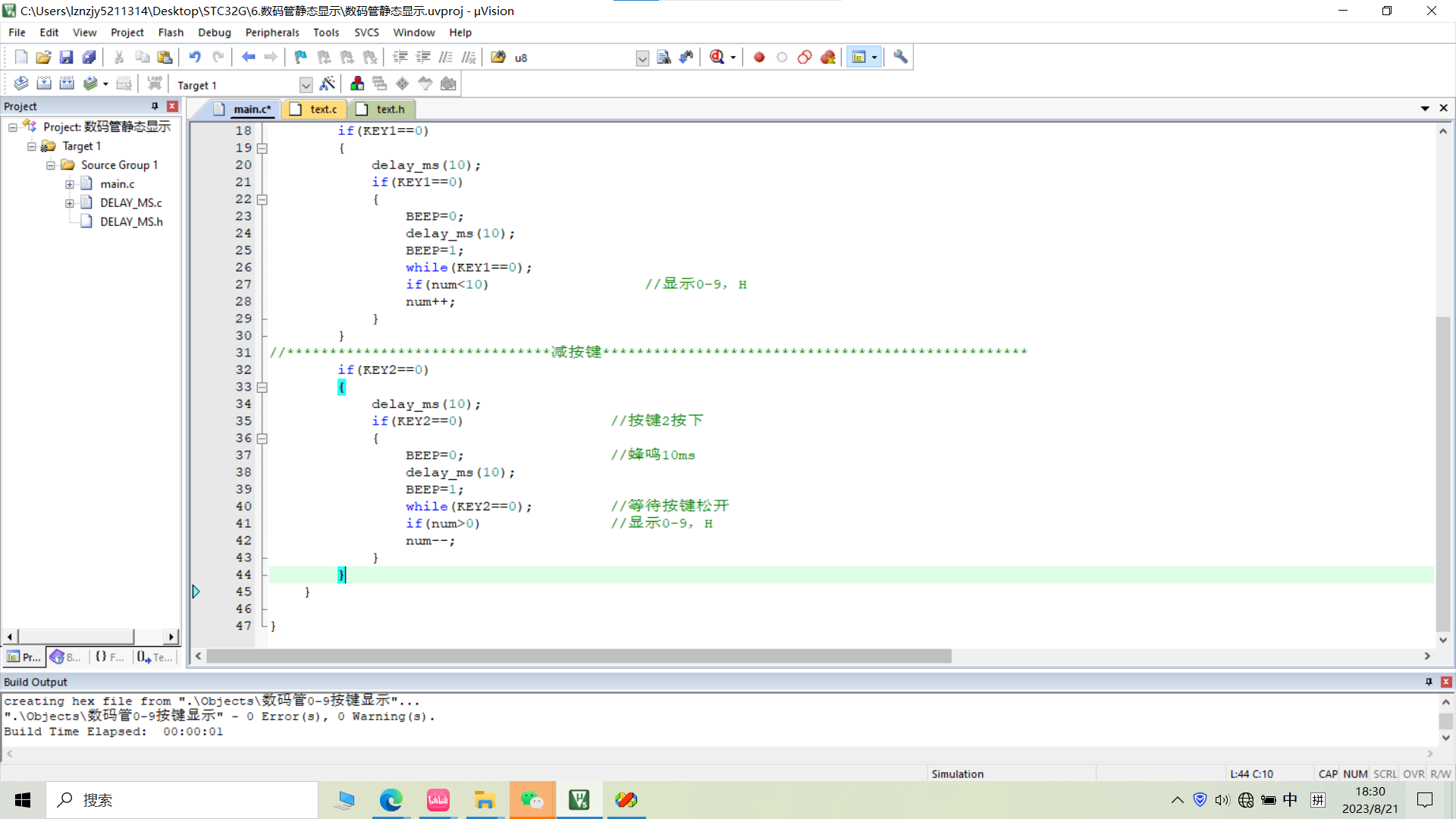Collapse the code fold at line 33

click(x=262, y=388)
